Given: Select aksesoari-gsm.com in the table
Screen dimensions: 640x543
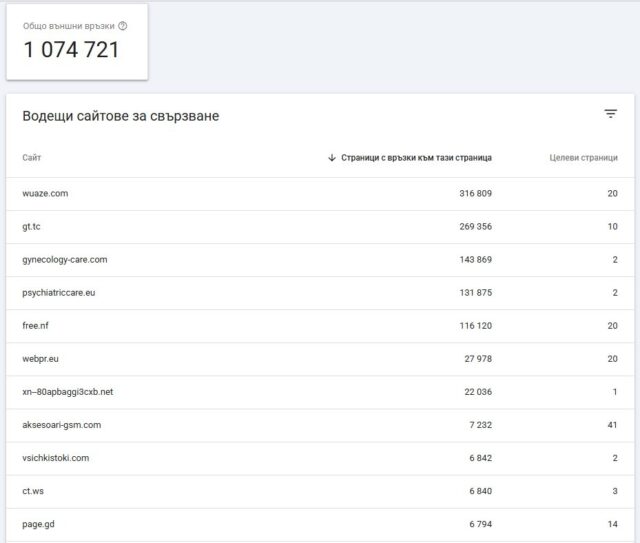Looking at the screenshot, I should 320,425.
